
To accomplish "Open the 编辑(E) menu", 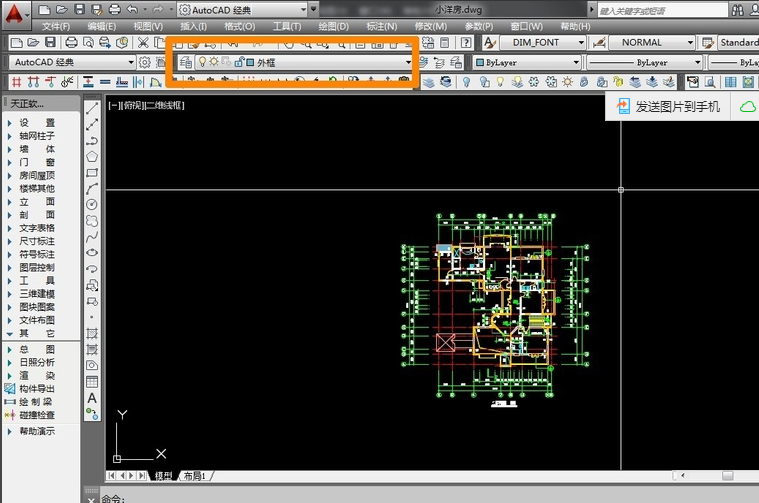I will [102, 26].
